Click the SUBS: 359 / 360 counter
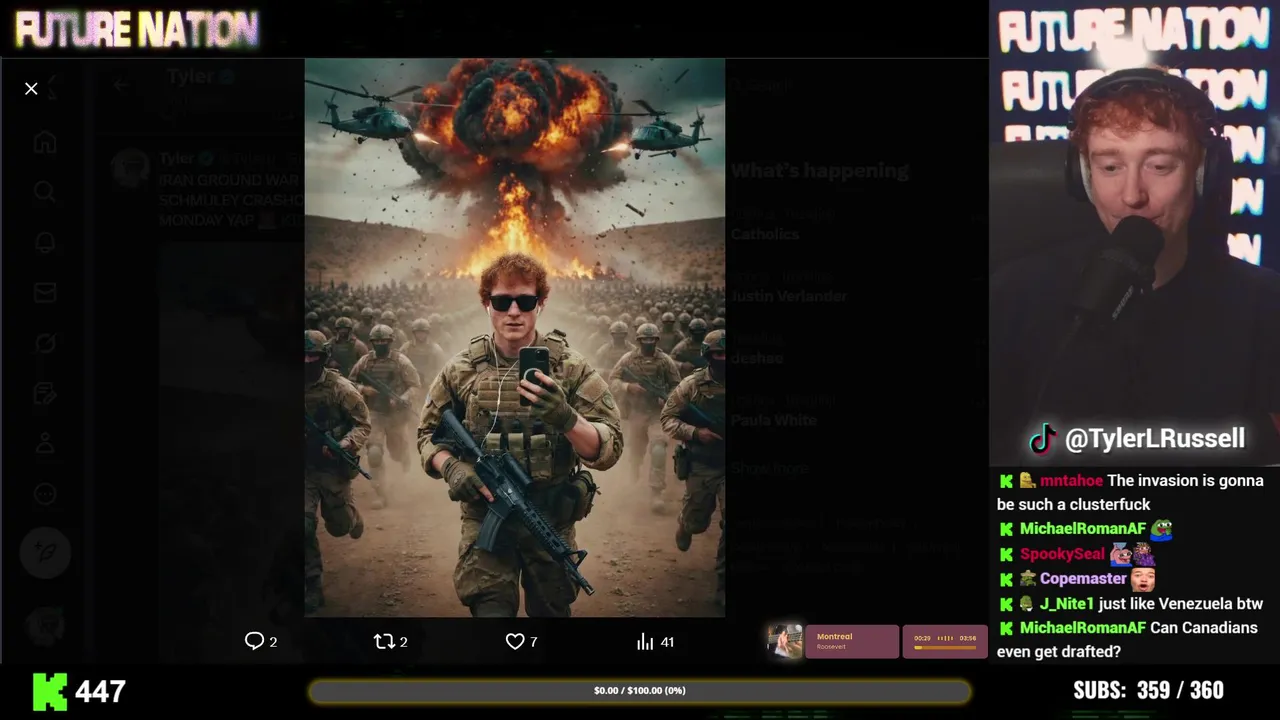Image resolution: width=1280 pixels, height=720 pixels. pyautogui.click(x=1148, y=691)
